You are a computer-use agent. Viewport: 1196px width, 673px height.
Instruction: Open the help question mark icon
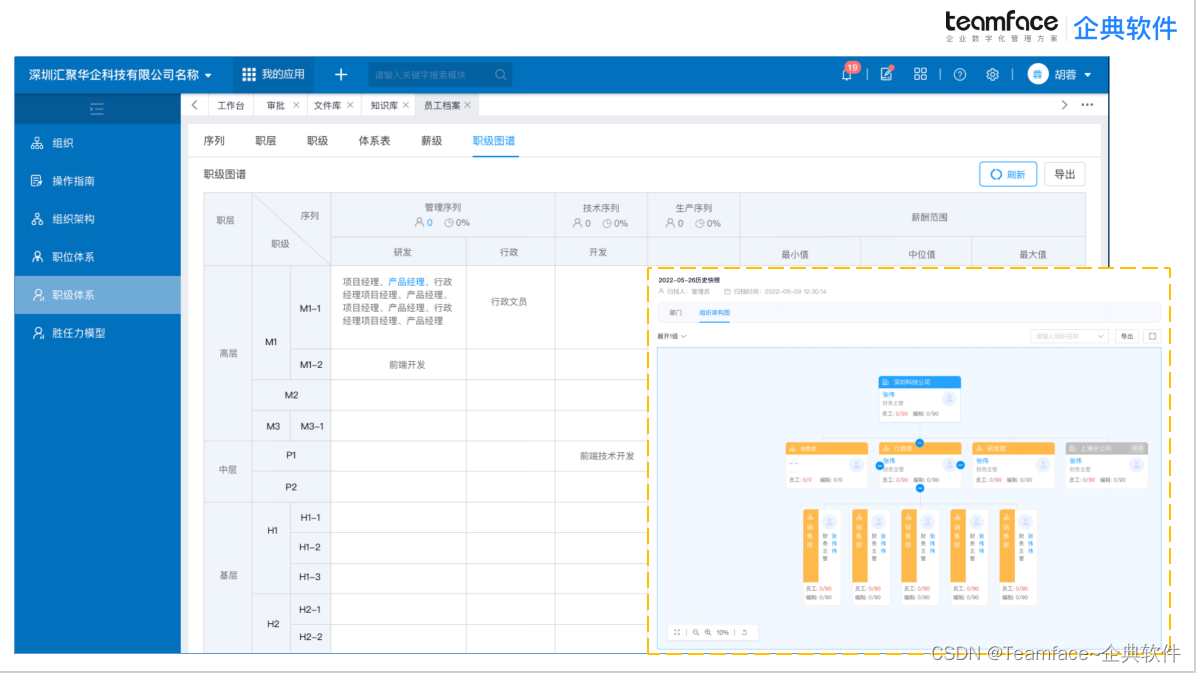click(x=960, y=75)
